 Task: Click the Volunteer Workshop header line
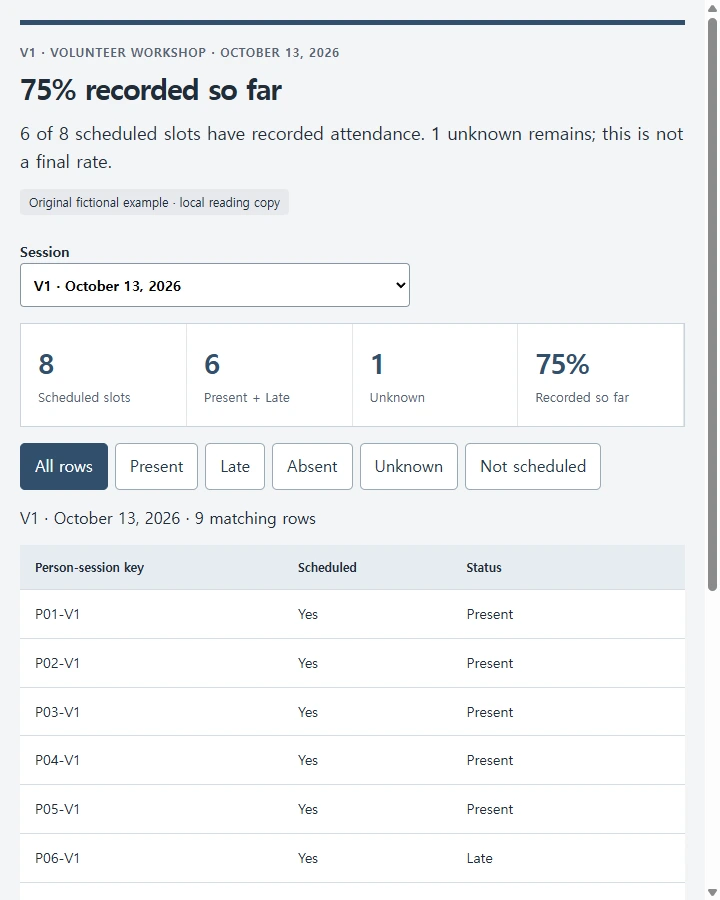[180, 52]
